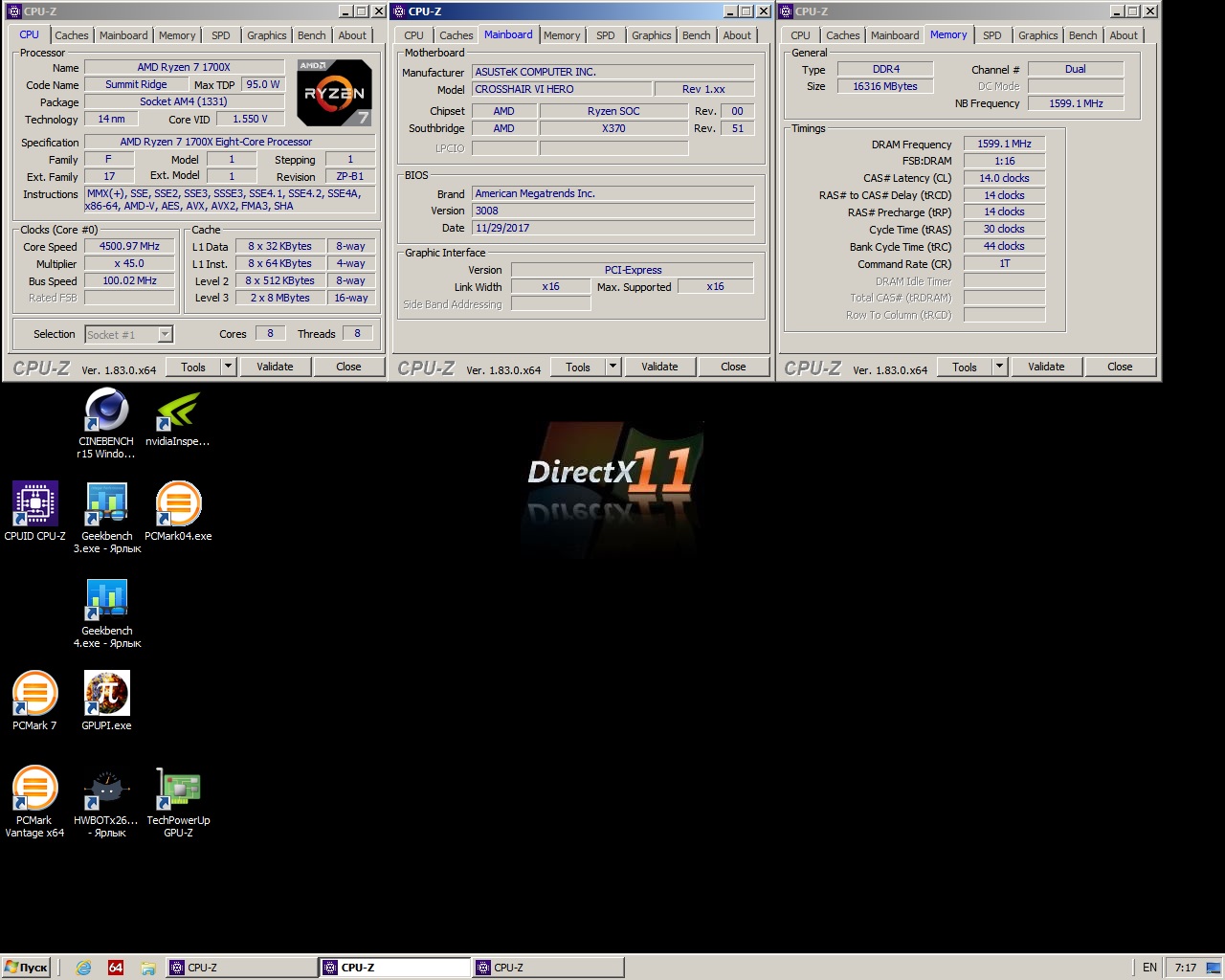Click the 'American Megatrends Inc.' BIOS brand

tap(612, 193)
